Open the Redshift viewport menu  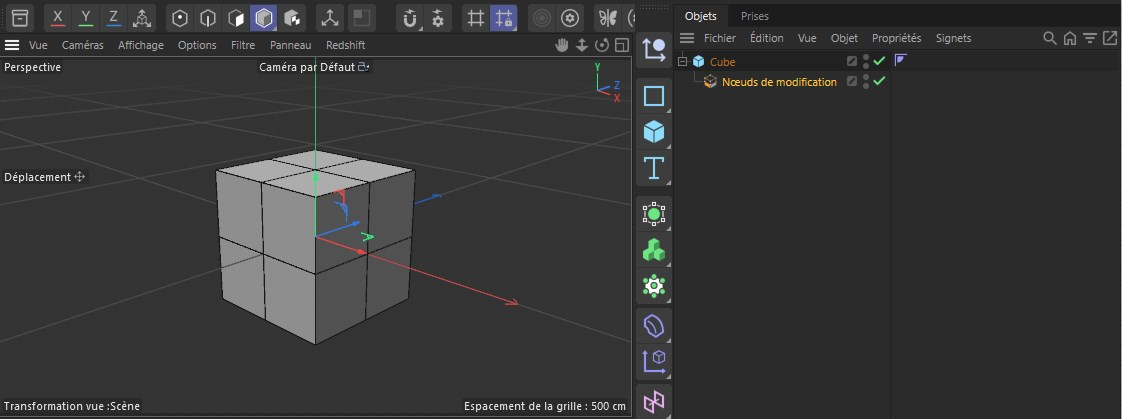(345, 45)
